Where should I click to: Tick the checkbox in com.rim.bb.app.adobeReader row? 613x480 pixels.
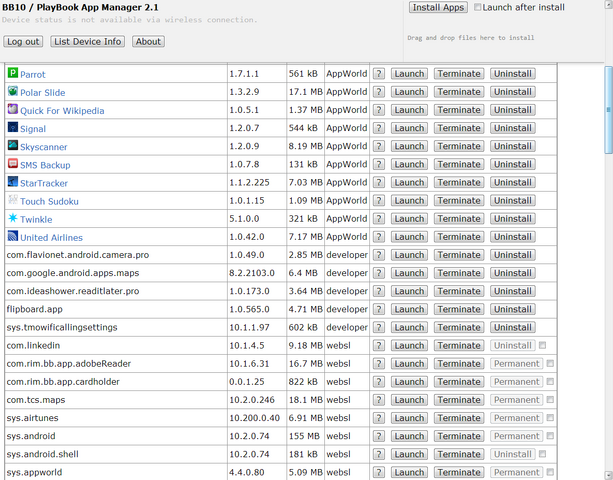point(550,363)
